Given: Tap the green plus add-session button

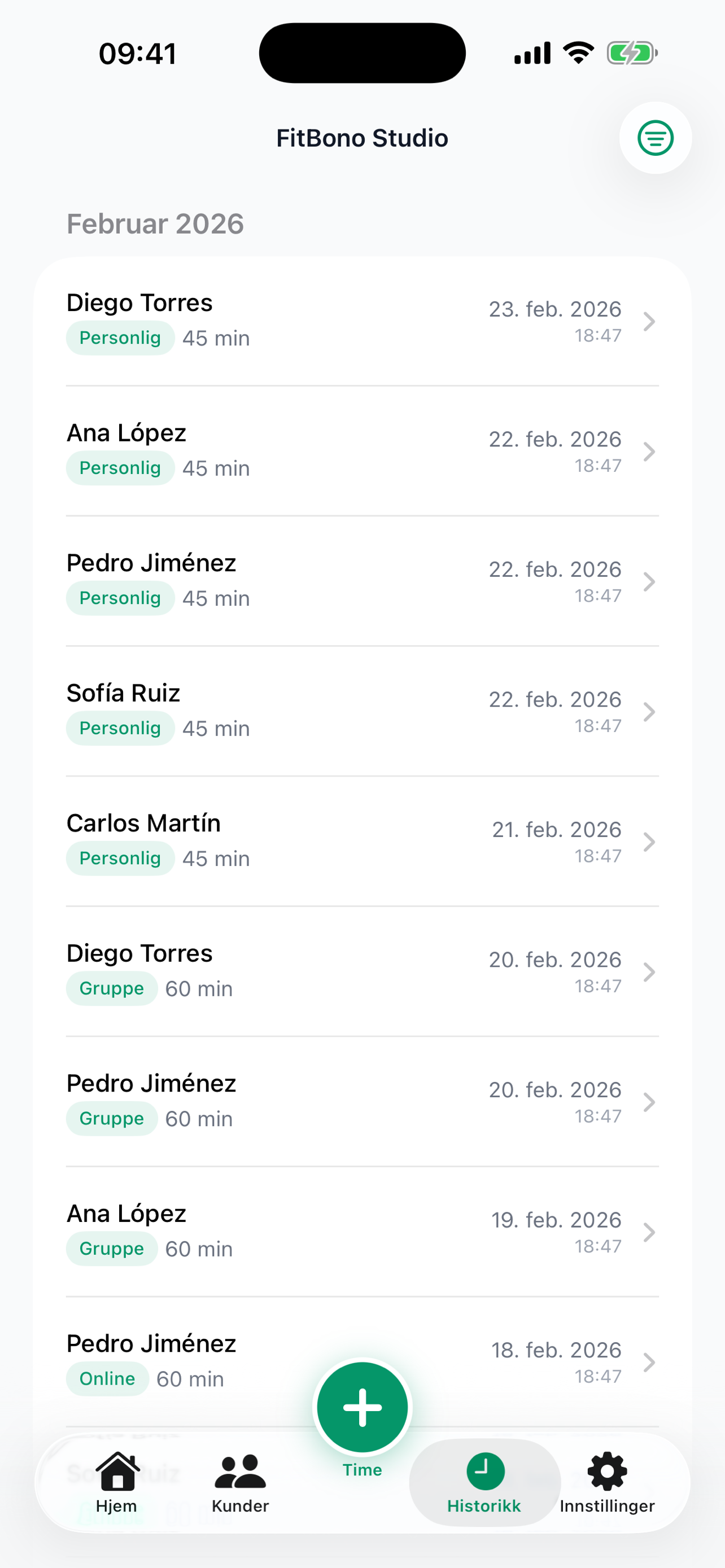Looking at the screenshot, I should pos(362,1407).
